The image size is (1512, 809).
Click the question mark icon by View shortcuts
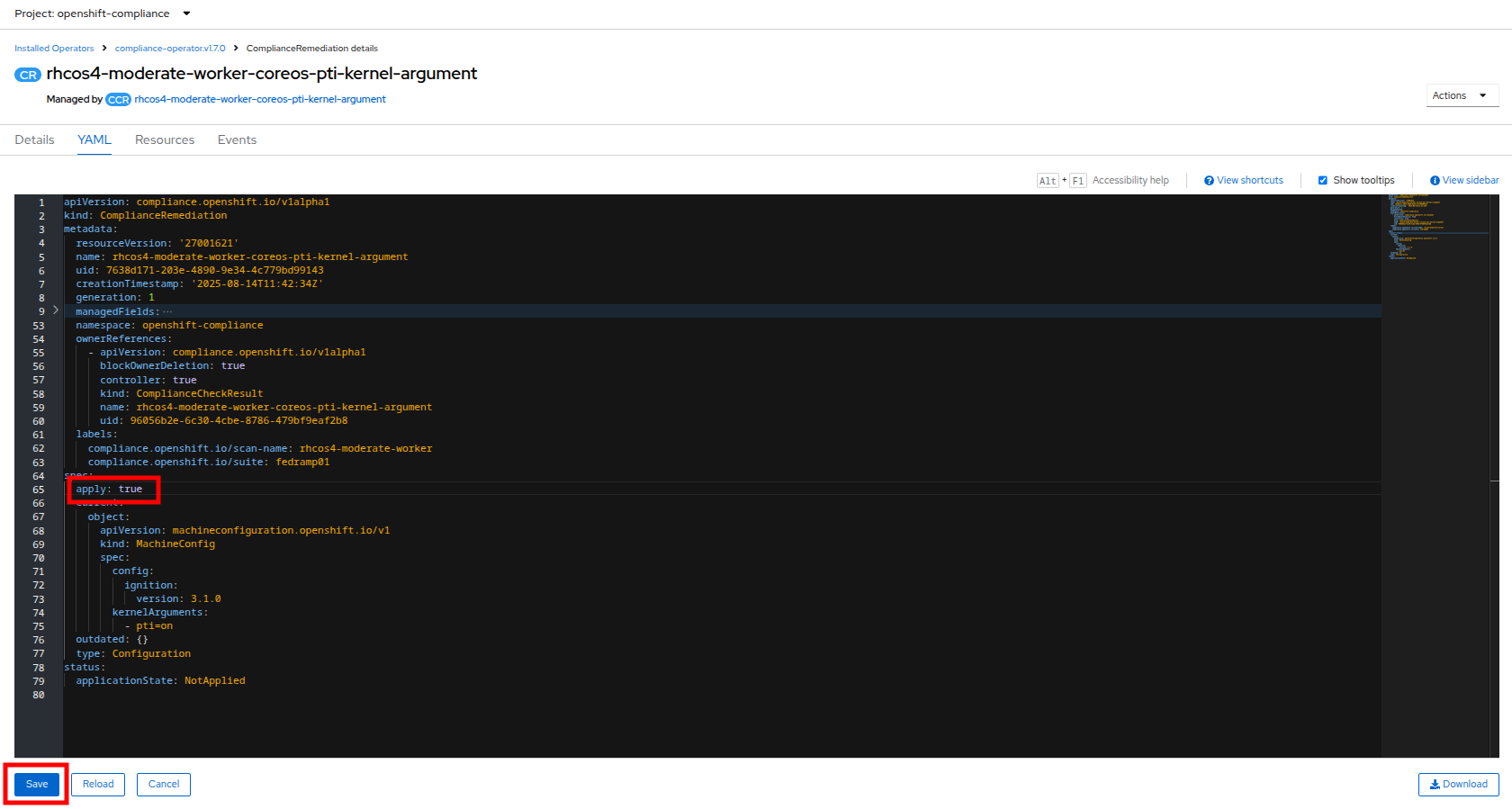(1209, 181)
